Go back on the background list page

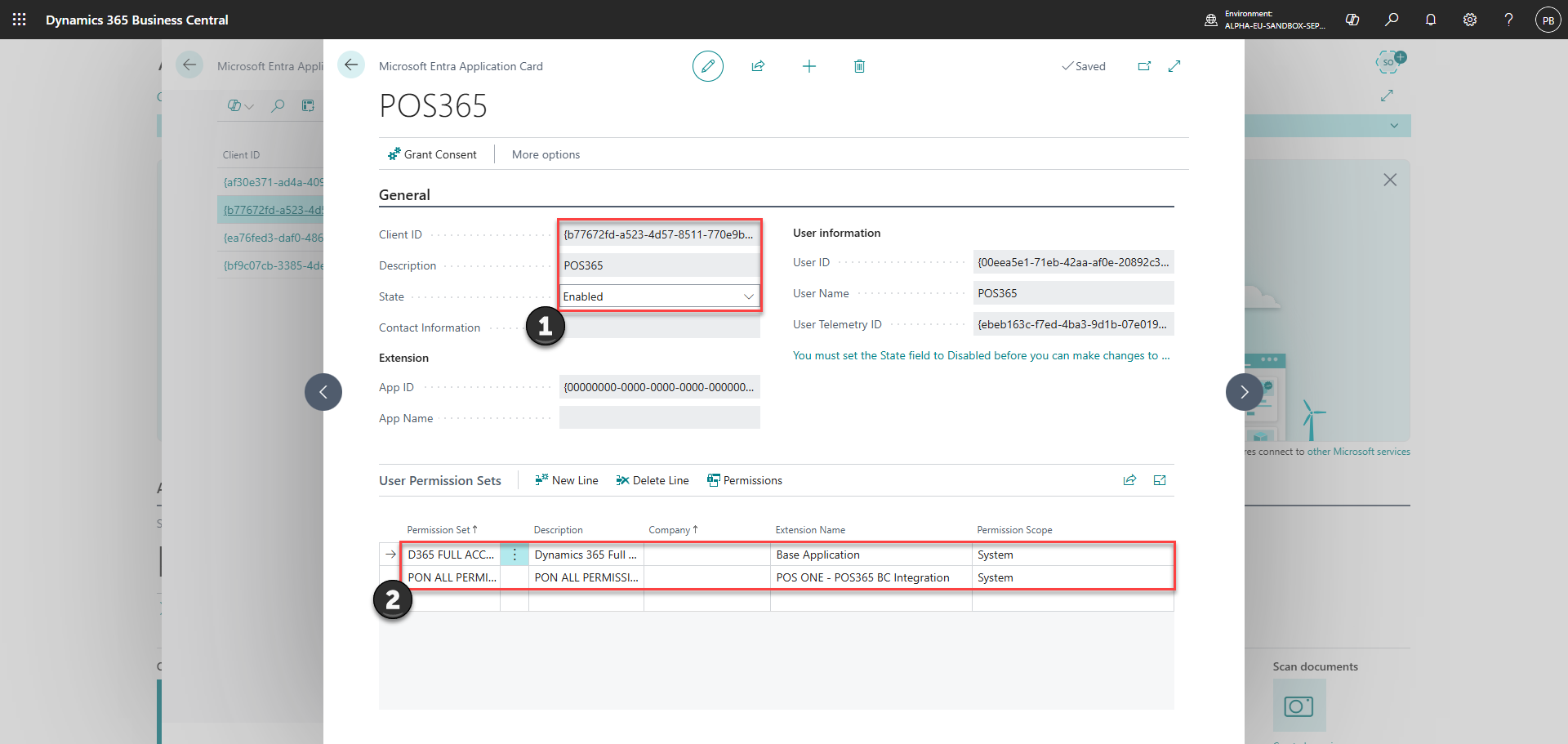189,65
